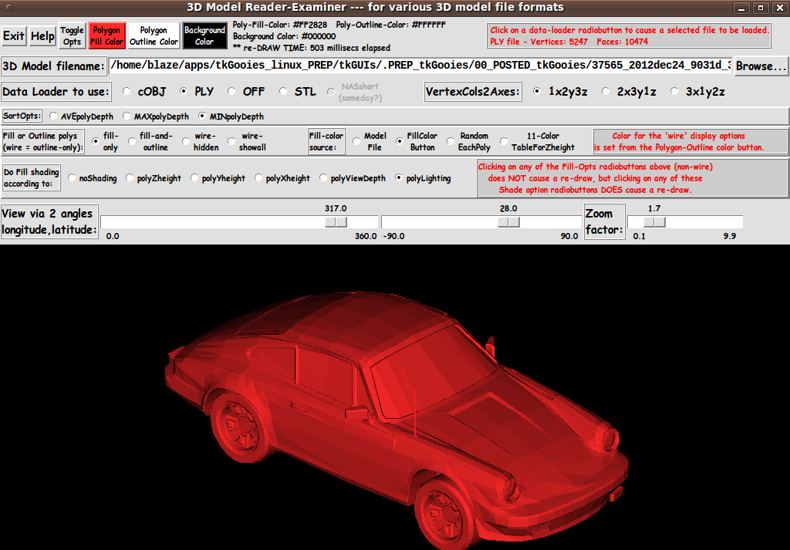Screen dimensions: 790x550
Task: Click the 'Poly-Outline-Color: #FFFFFF' text
Action: tap(391, 25)
